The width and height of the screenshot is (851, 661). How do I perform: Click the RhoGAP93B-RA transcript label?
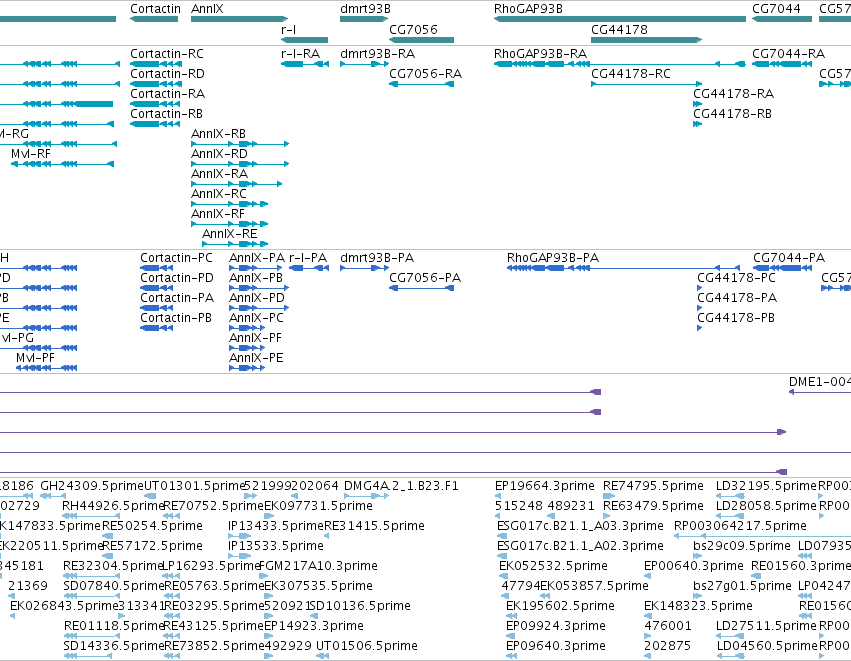pos(540,54)
